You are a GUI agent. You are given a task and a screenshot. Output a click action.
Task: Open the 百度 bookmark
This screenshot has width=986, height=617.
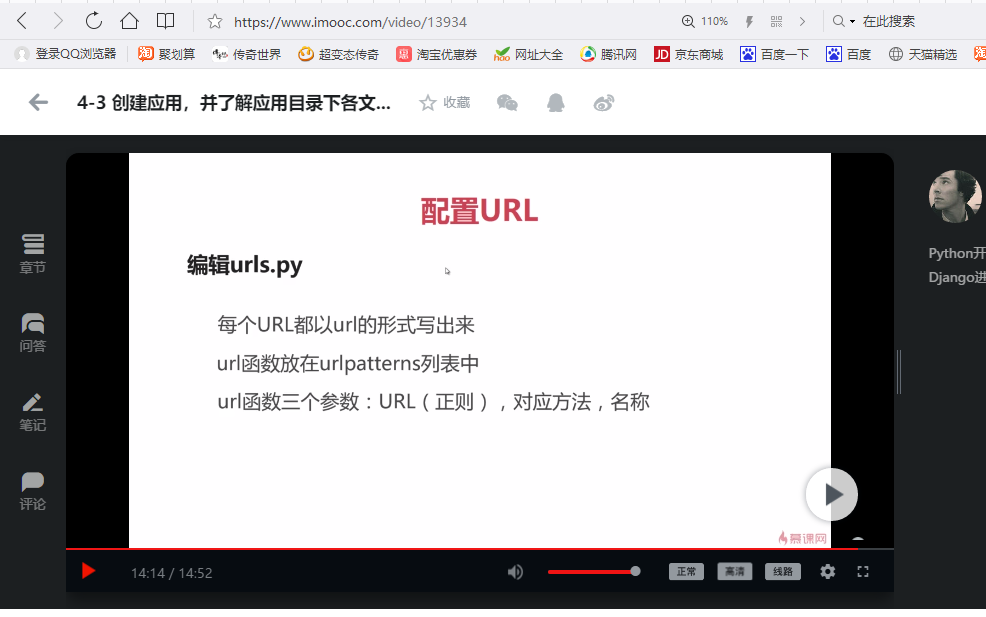pyautogui.click(x=848, y=54)
